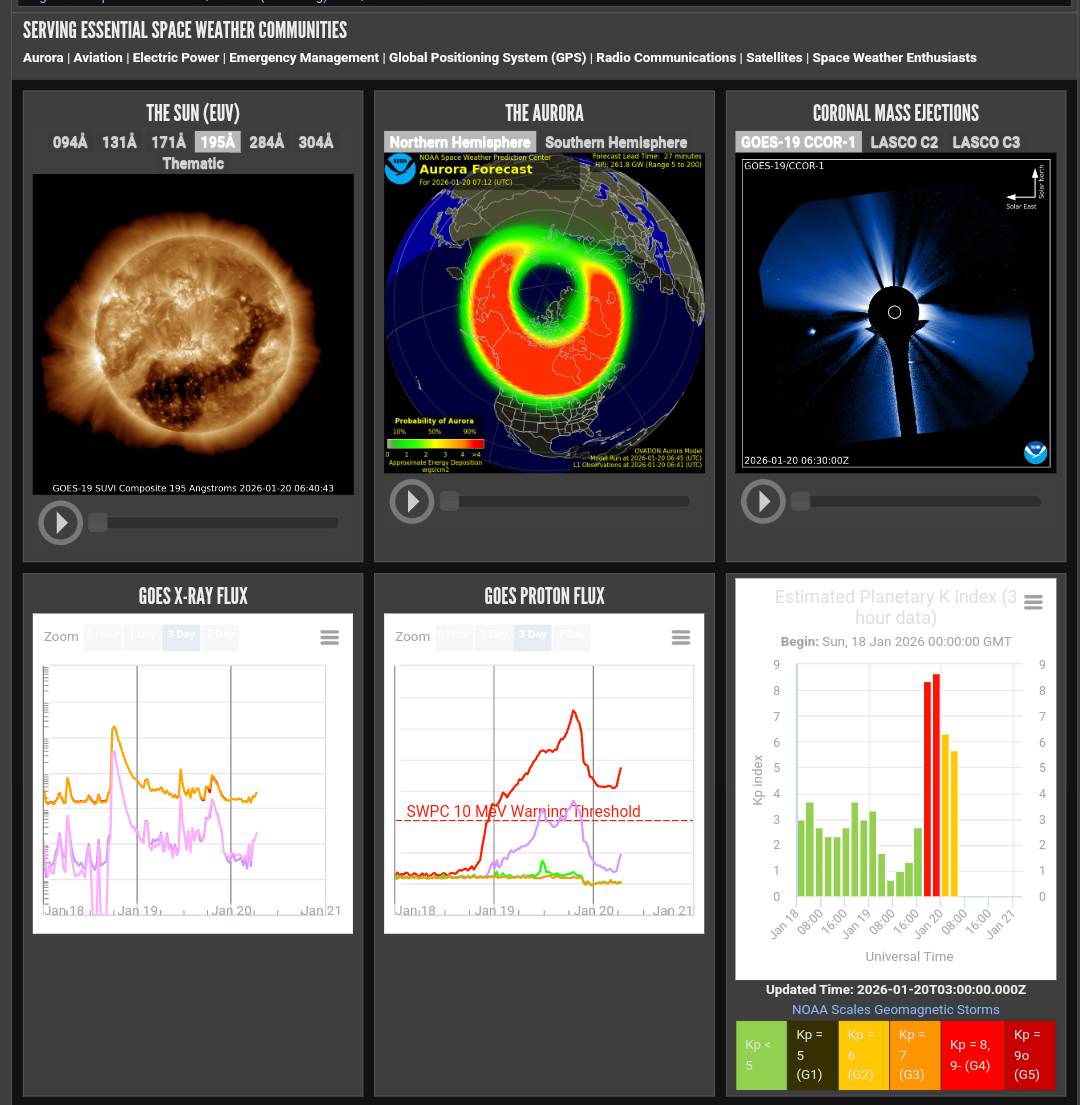Set Proton Flux zoom to 1 Day
1080x1105 pixels.
coord(495,636)
